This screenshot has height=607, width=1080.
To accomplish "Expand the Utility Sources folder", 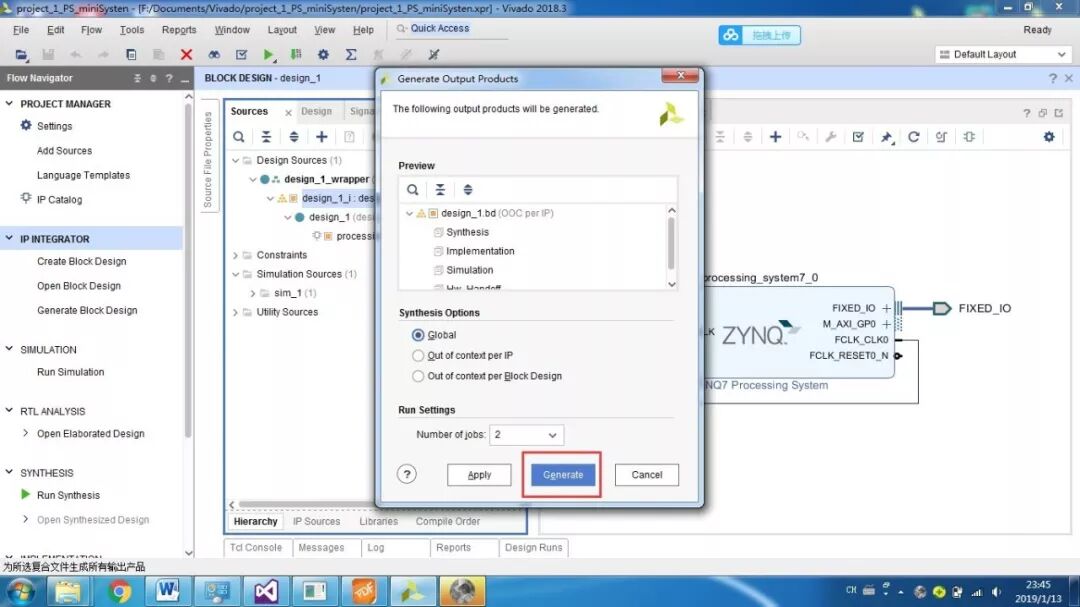I will [x=236, y=312].
